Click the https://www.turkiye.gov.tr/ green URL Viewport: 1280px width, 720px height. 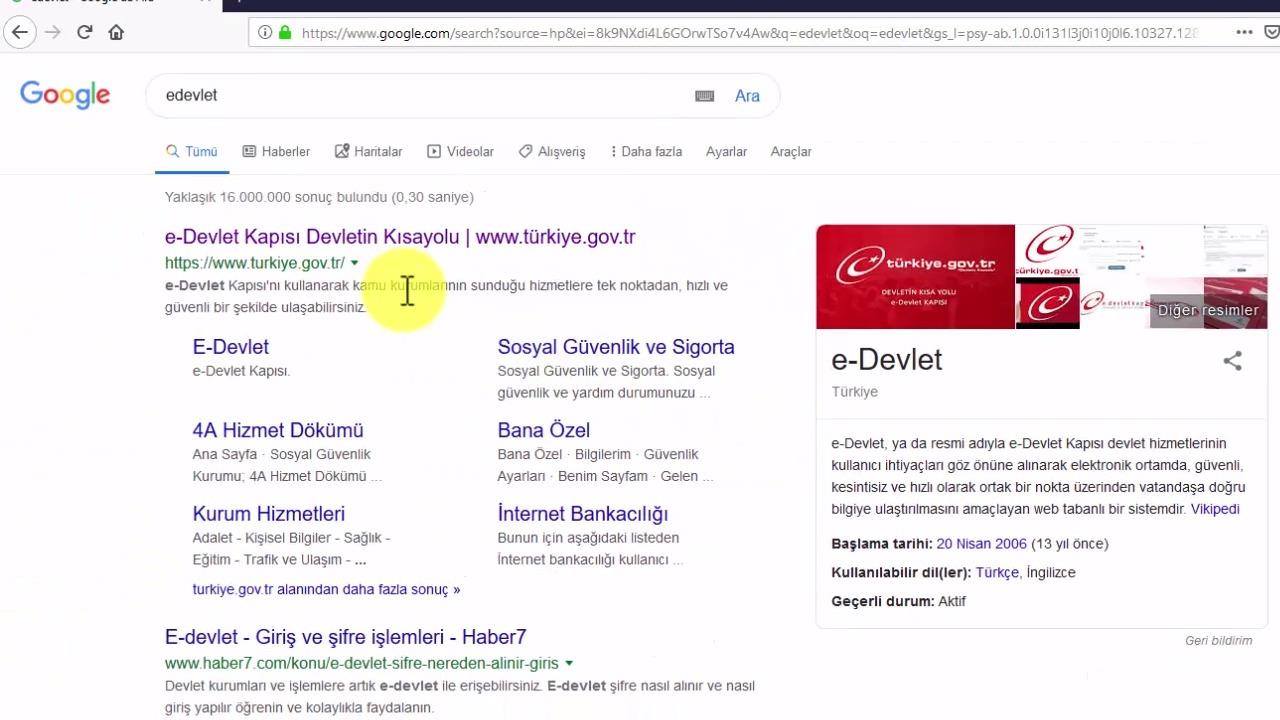click(255, 263)
